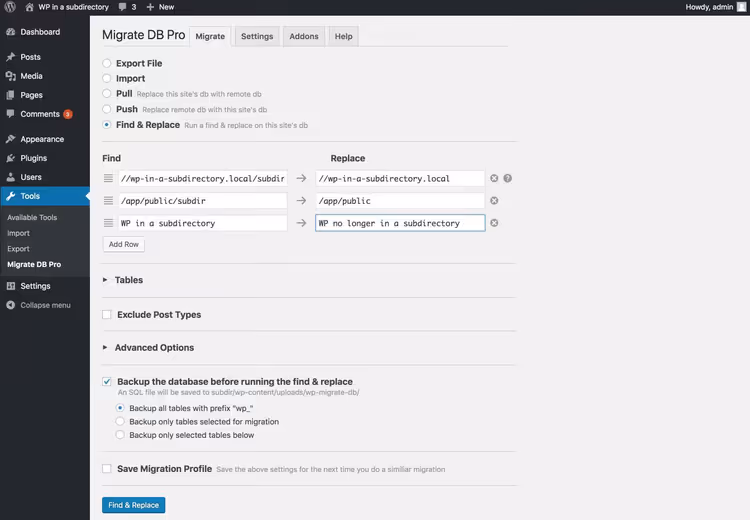Image resolution: width=750 pixels, height=520 pixels.
Task: Select the Push radio button
Action: (107, 109)
